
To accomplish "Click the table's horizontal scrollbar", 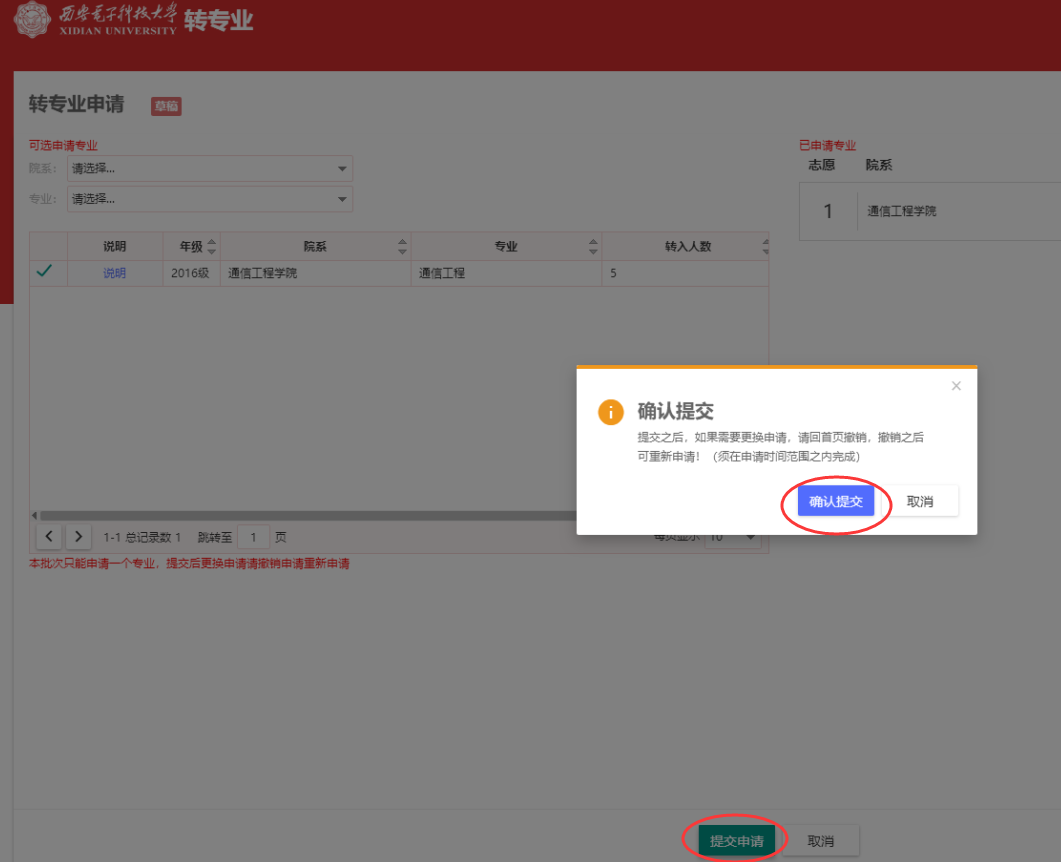I will click(300, 516).
